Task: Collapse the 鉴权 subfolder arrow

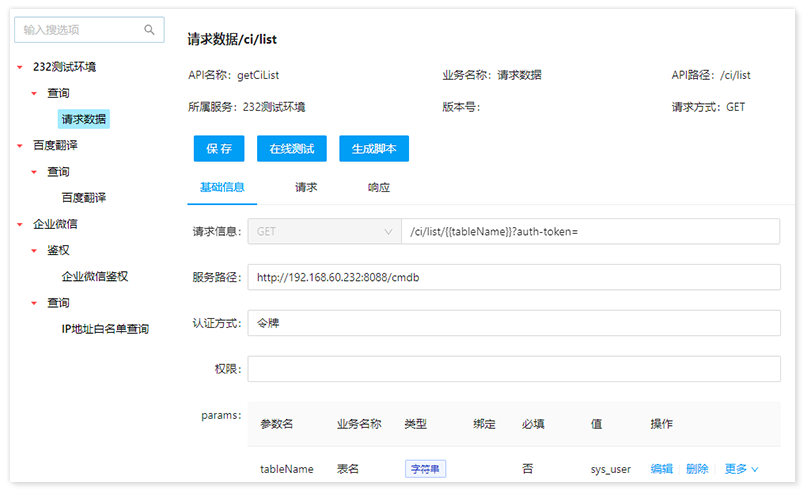Action: pos(34,251)
